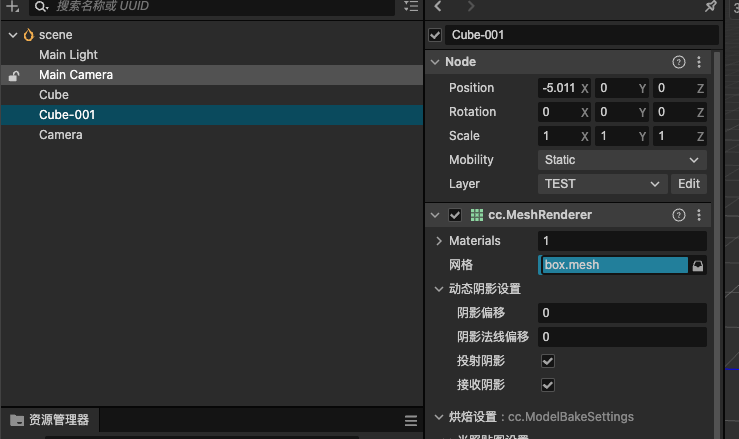This screenshot has height=439, width=739.
Task: Collapse the 烘焙设置 group
Action: pos(439,417)
